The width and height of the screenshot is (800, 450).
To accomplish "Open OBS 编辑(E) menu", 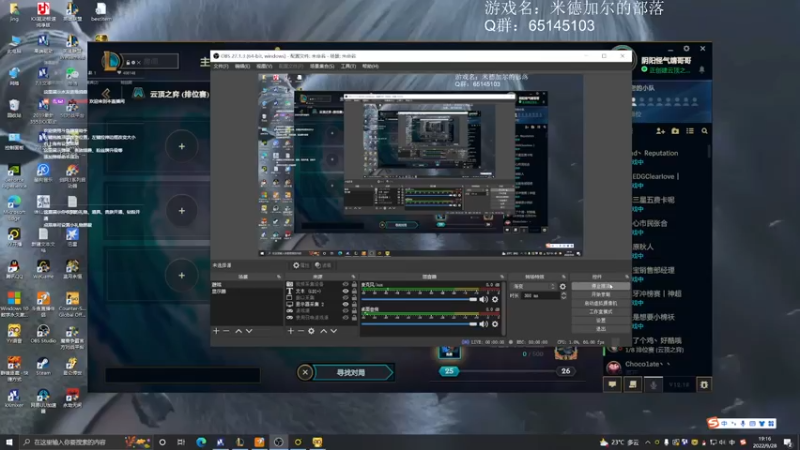I will tap(242, 66).
